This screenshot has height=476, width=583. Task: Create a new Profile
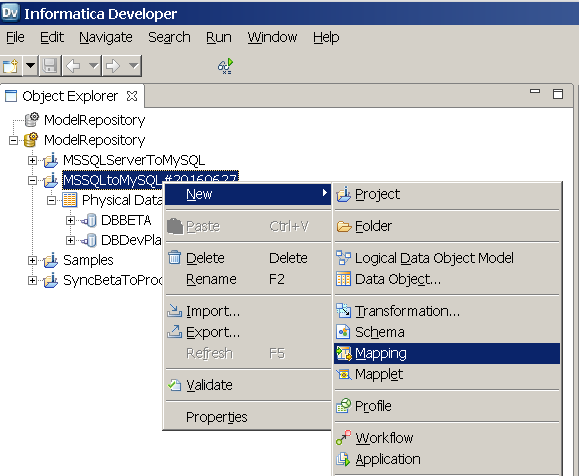pos(447,406)
